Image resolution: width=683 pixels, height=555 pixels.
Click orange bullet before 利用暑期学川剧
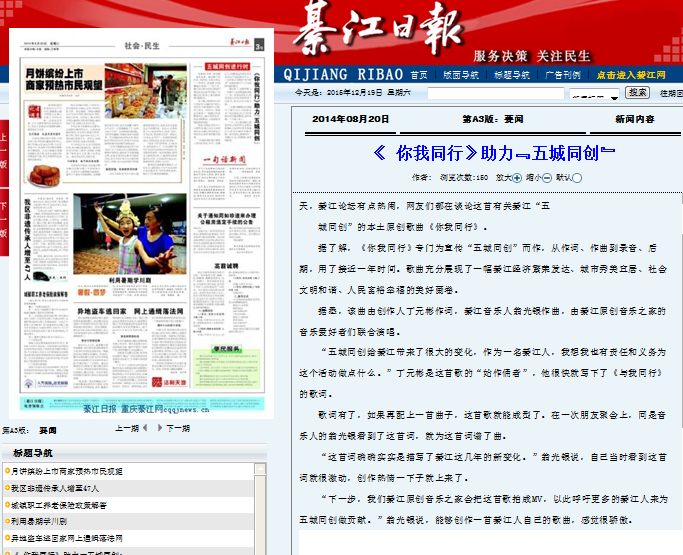click(7, 521)
